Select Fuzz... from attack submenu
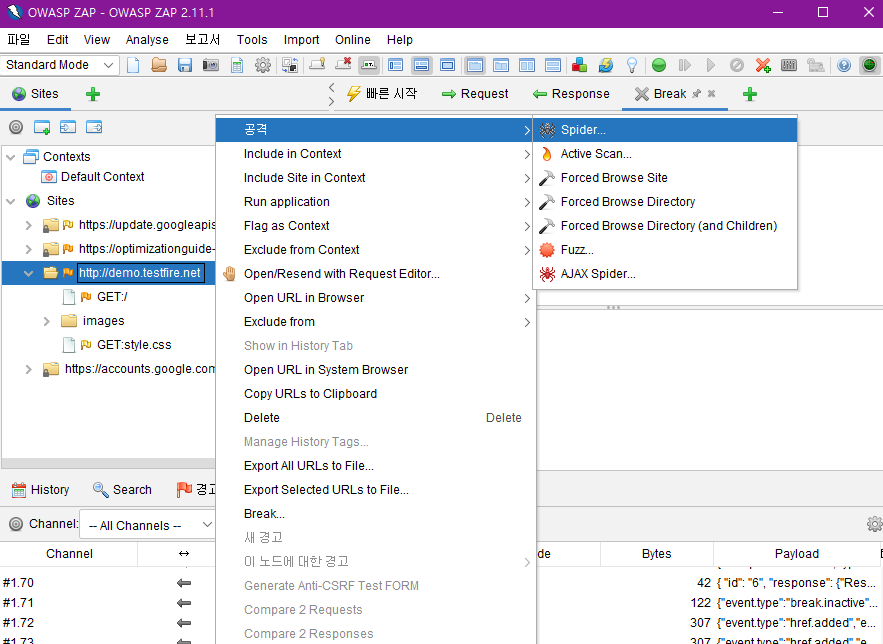The width and height of the screenshot is (883, 644). tap(665, 250)
